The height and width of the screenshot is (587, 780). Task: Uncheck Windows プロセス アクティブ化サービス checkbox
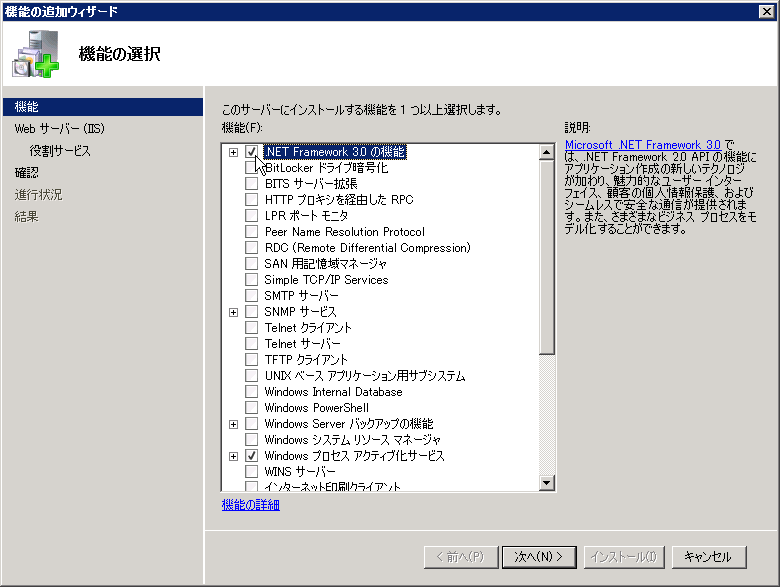pos(252,455)
